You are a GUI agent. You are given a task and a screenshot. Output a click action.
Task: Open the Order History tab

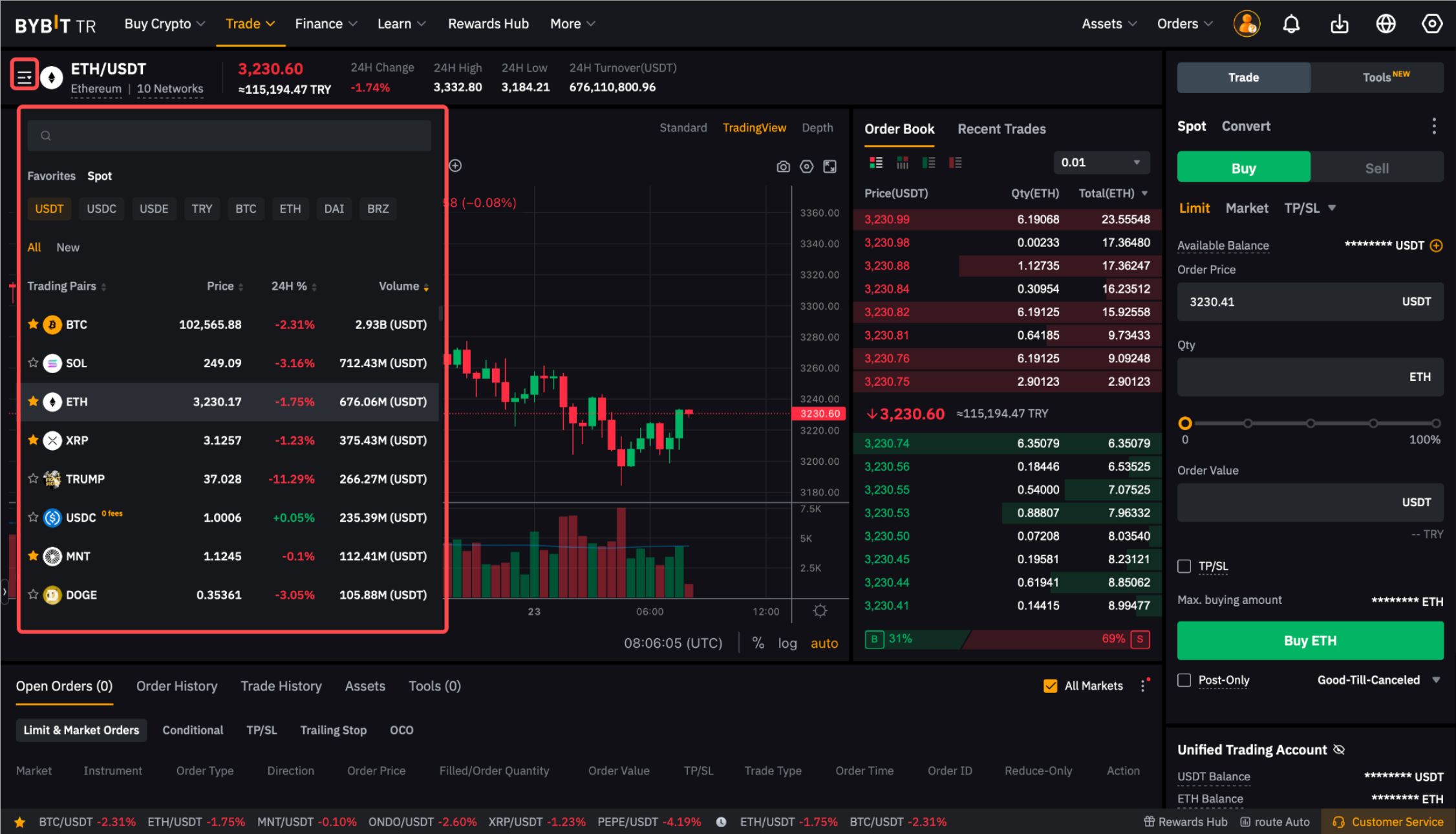click(177, 686)
